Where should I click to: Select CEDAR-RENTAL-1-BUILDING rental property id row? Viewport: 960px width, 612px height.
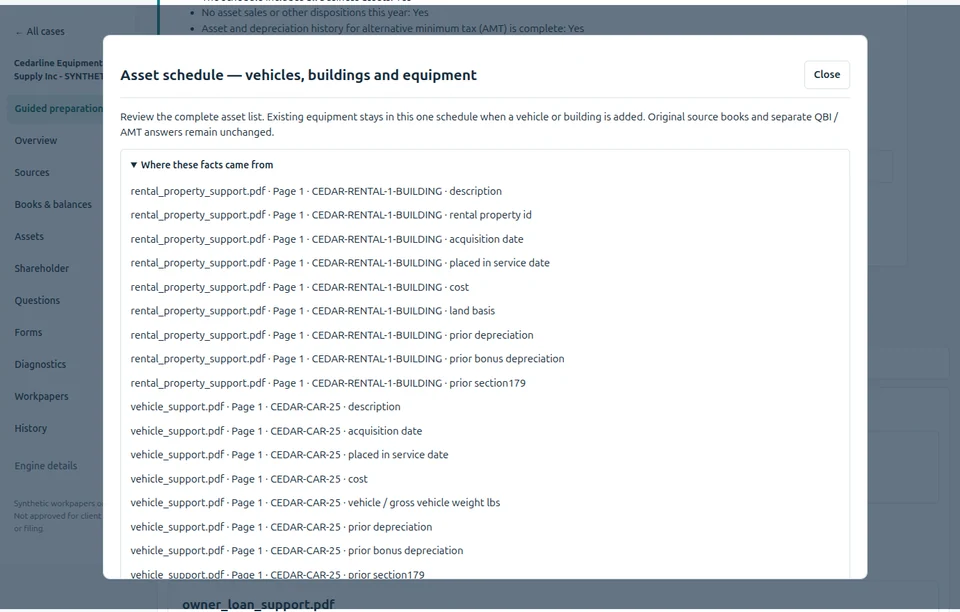click(x=331, y=215)
